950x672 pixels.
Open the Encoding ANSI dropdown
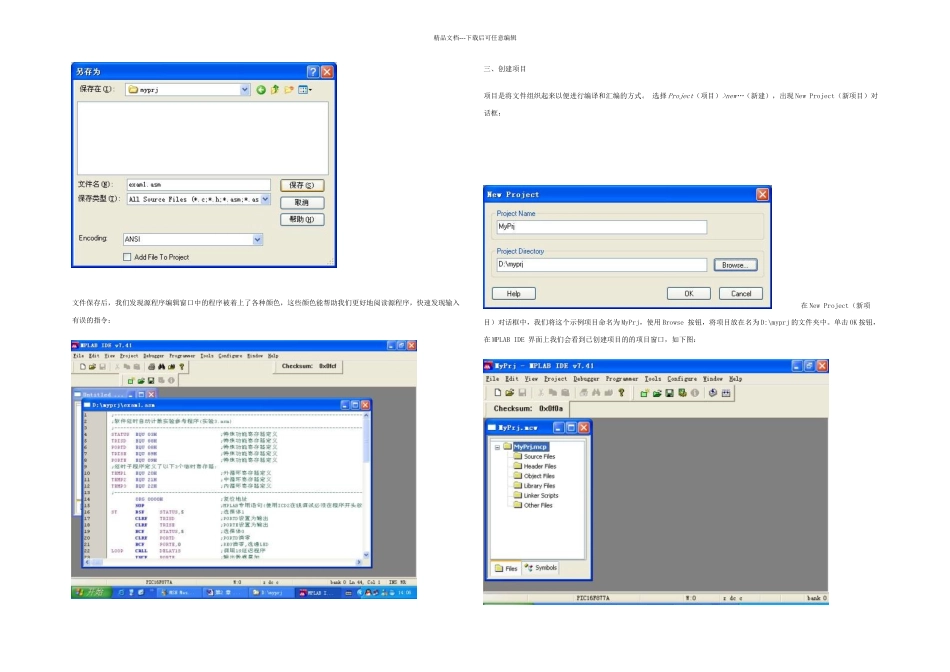click(x=258, y=240)
